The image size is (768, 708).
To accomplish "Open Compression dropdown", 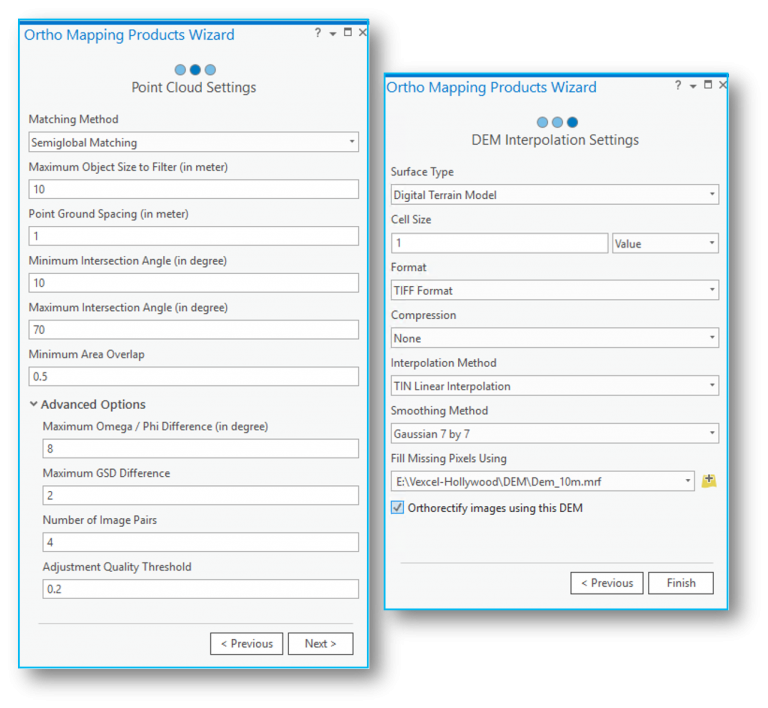I will coord(554,338).
